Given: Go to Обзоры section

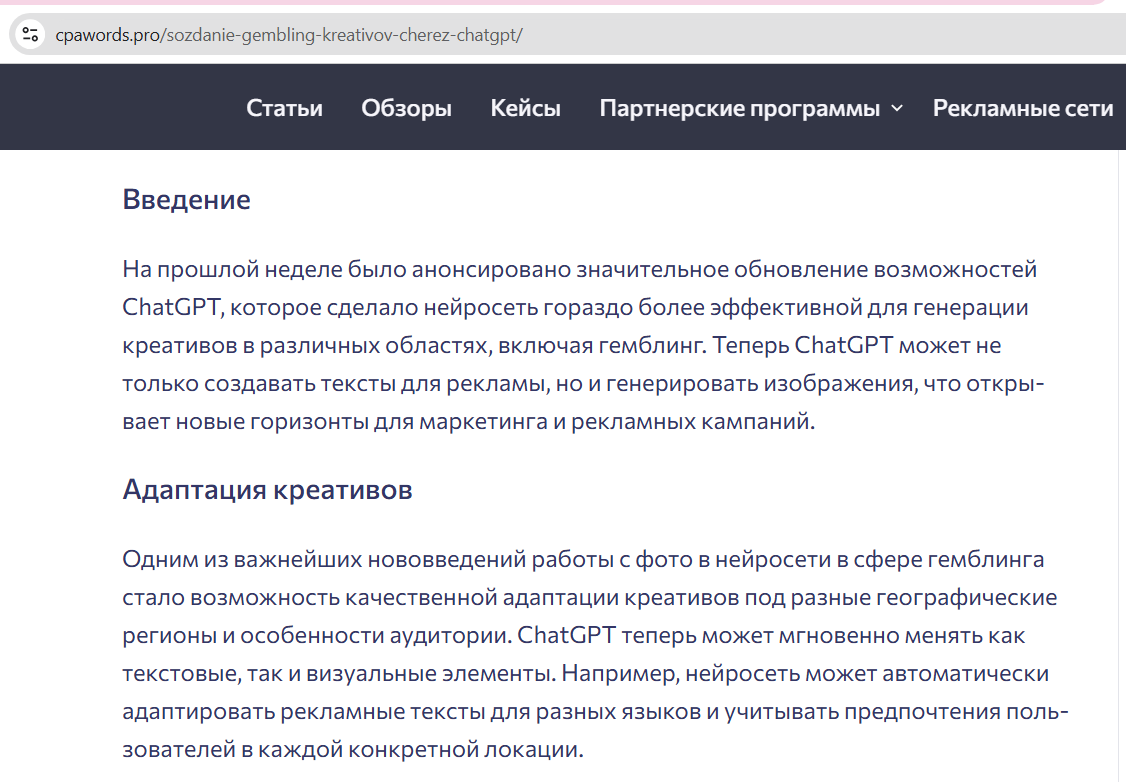Looking at the screenshot, I should 406,108.
